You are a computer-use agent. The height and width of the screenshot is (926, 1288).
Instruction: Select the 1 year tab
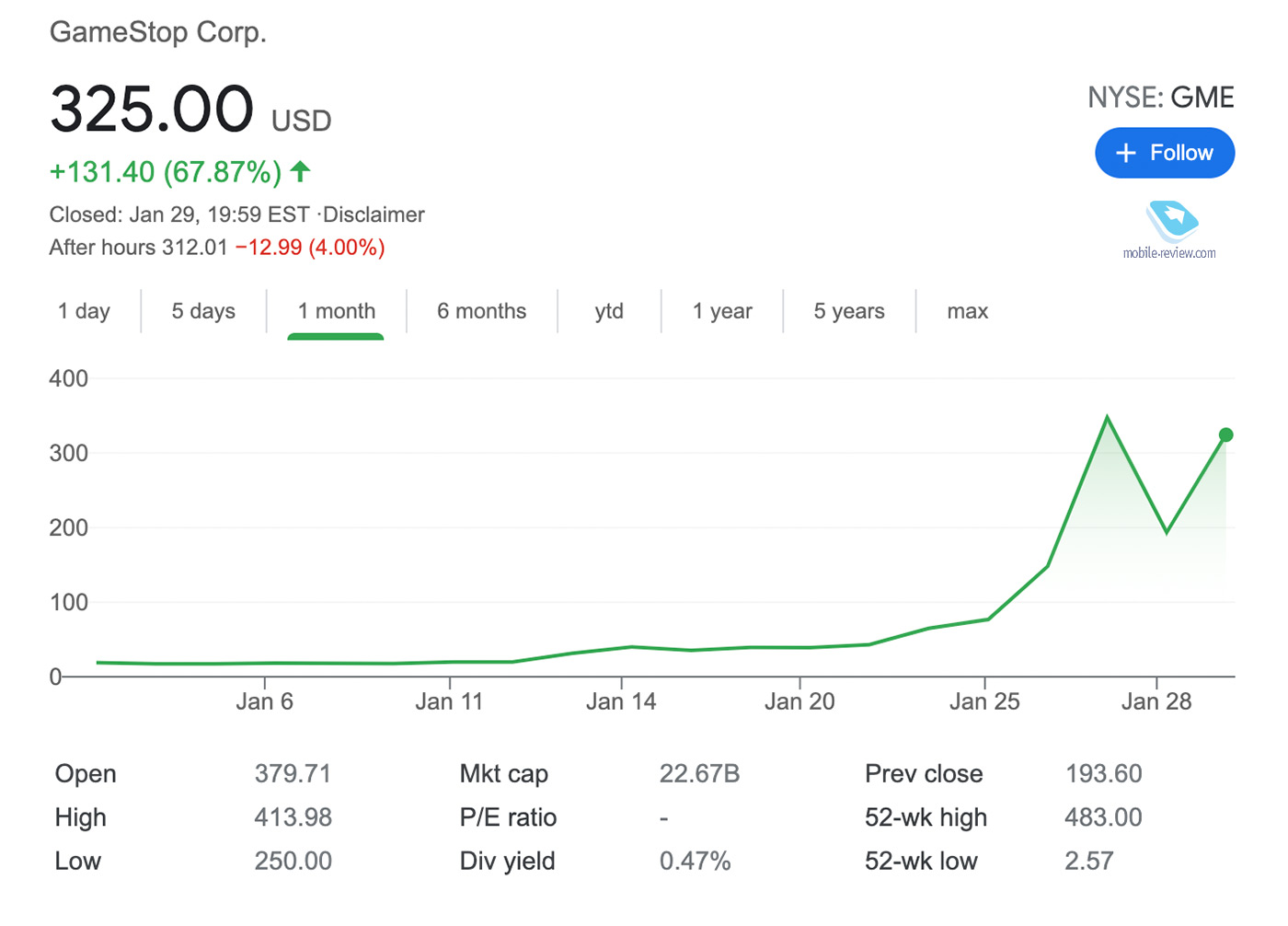[x=722, y=311]
